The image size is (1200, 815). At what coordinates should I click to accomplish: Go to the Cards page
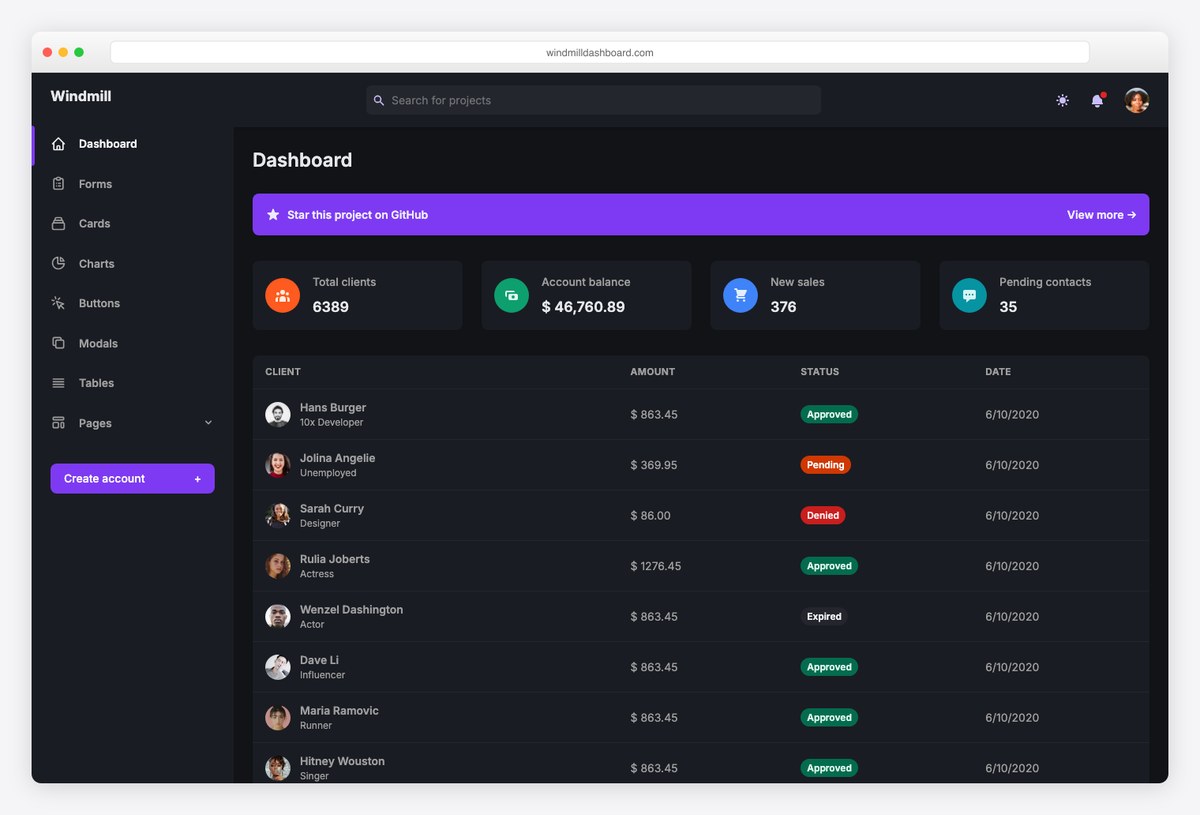pos(94,224)
